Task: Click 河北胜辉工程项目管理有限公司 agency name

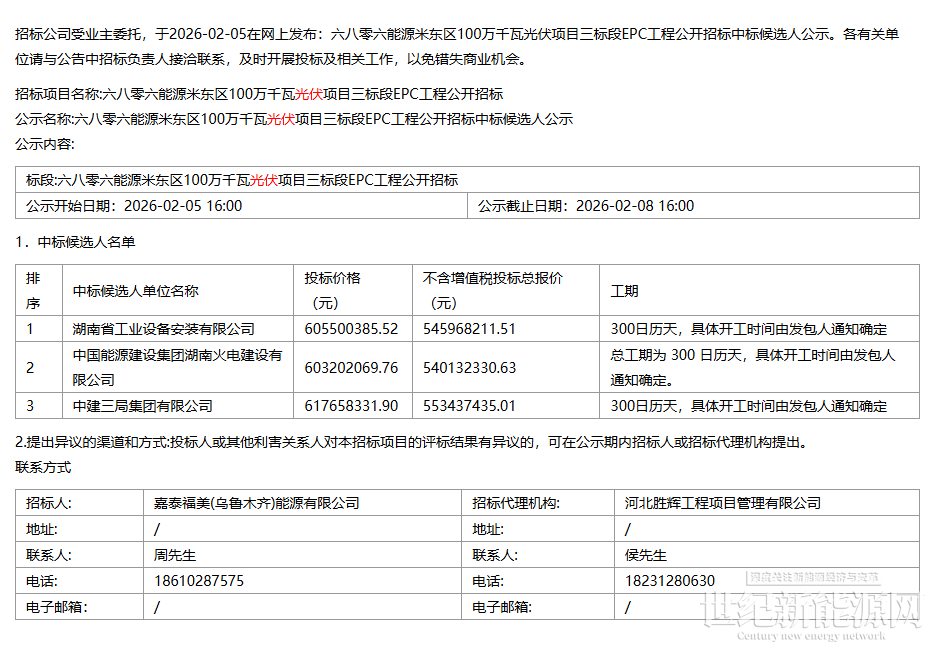Action: (723, 503)
